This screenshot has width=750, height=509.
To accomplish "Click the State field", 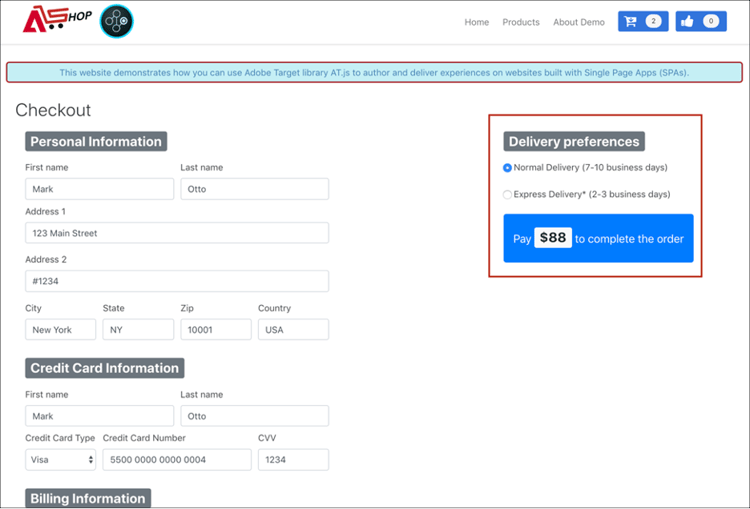I will pyautogui.click(x=138, y=330).
